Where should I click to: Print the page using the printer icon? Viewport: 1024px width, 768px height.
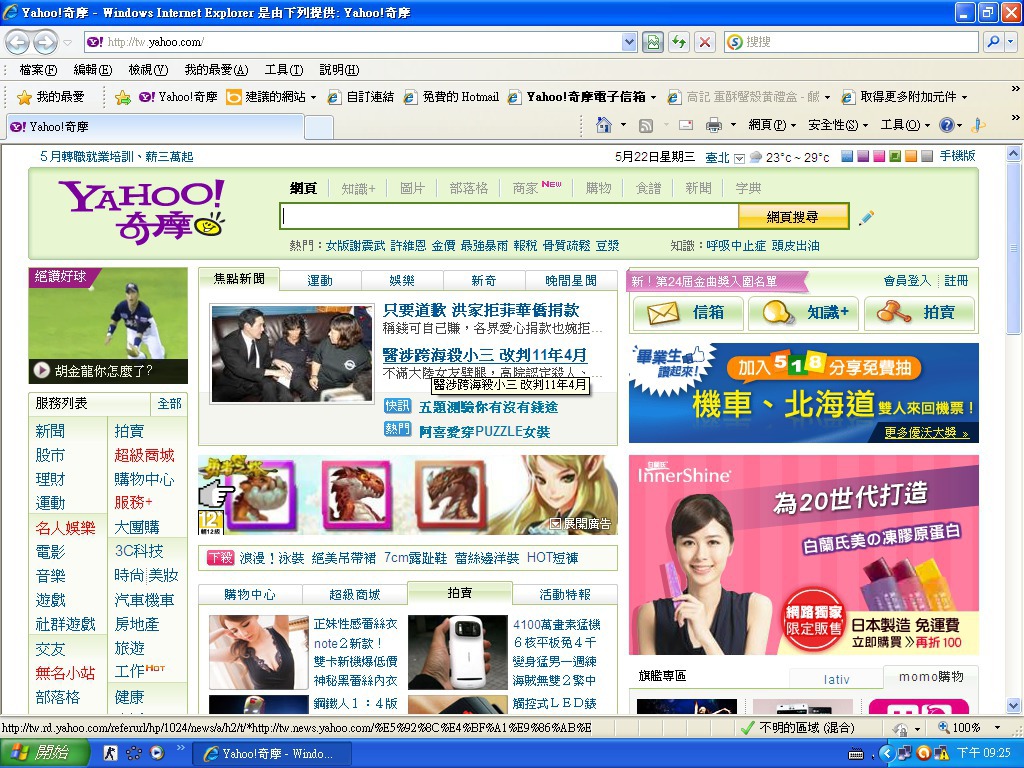[714, 125]
